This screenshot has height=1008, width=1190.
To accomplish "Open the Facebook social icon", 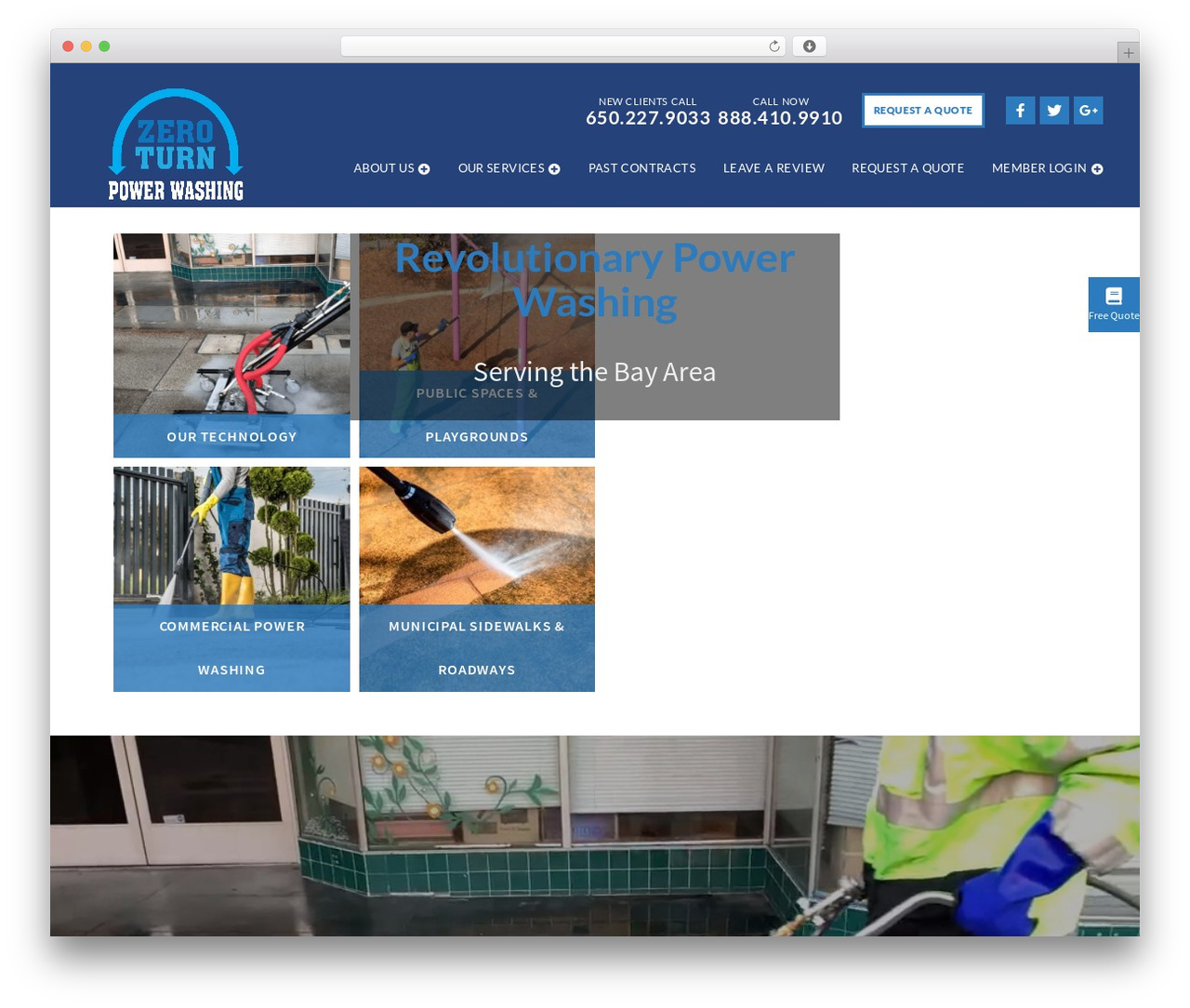I will (x=1020, y=111).
